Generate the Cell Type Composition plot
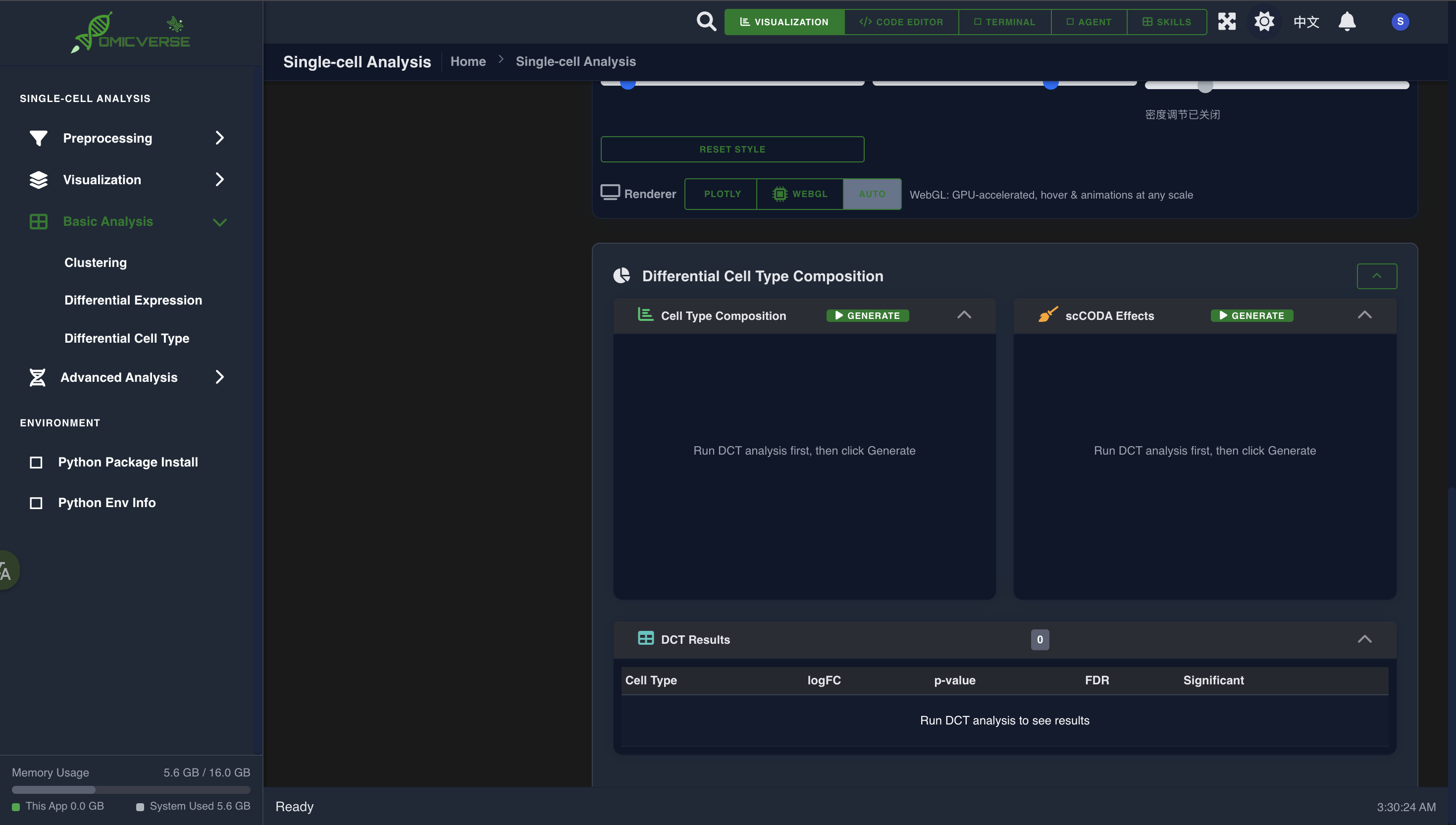Image resolution: width=1456 pixels, height=825 pixels. pyautogui.click(x=867, y=315)
